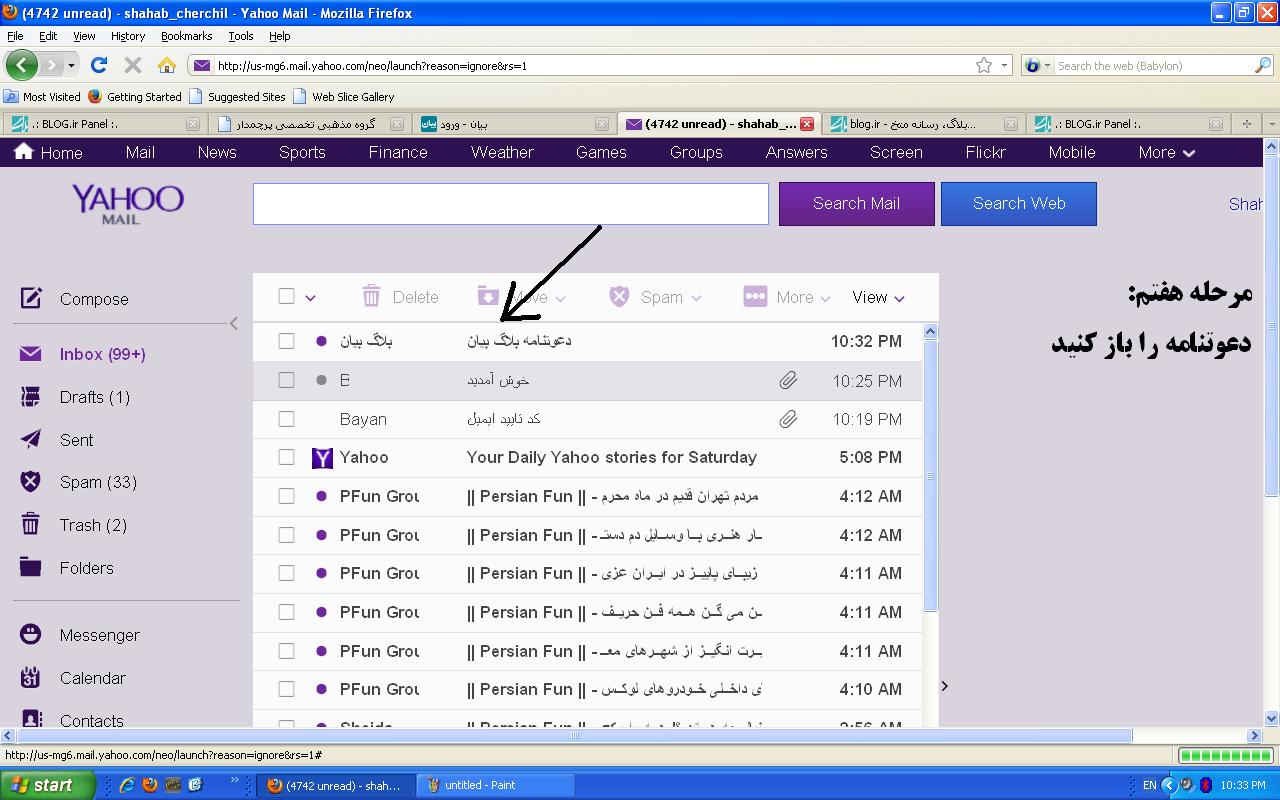Click the Contacts icon in sidebar
The image size is (1280, 800).
click(x=31, y=719)
